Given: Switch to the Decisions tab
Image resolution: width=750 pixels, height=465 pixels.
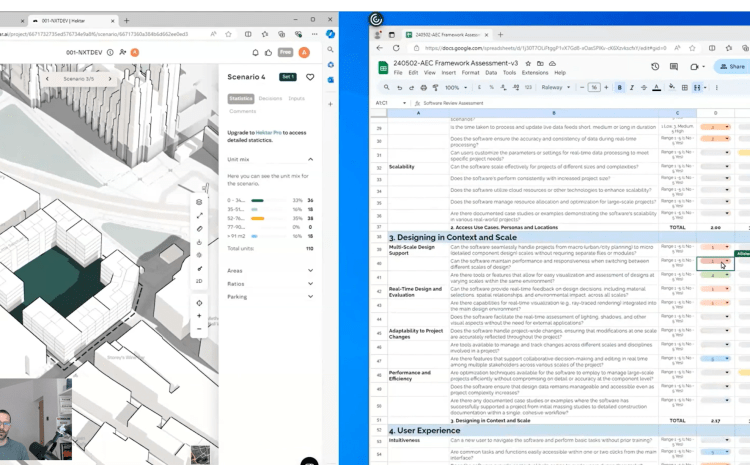Looking at the screenshot, I should (270, 99).
